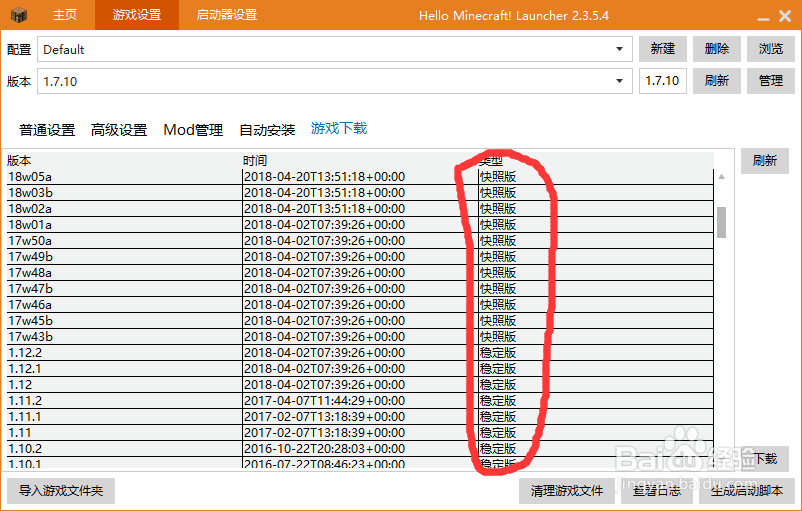
Task: Click the 版本 column header
Action: (x=124, y=161)
